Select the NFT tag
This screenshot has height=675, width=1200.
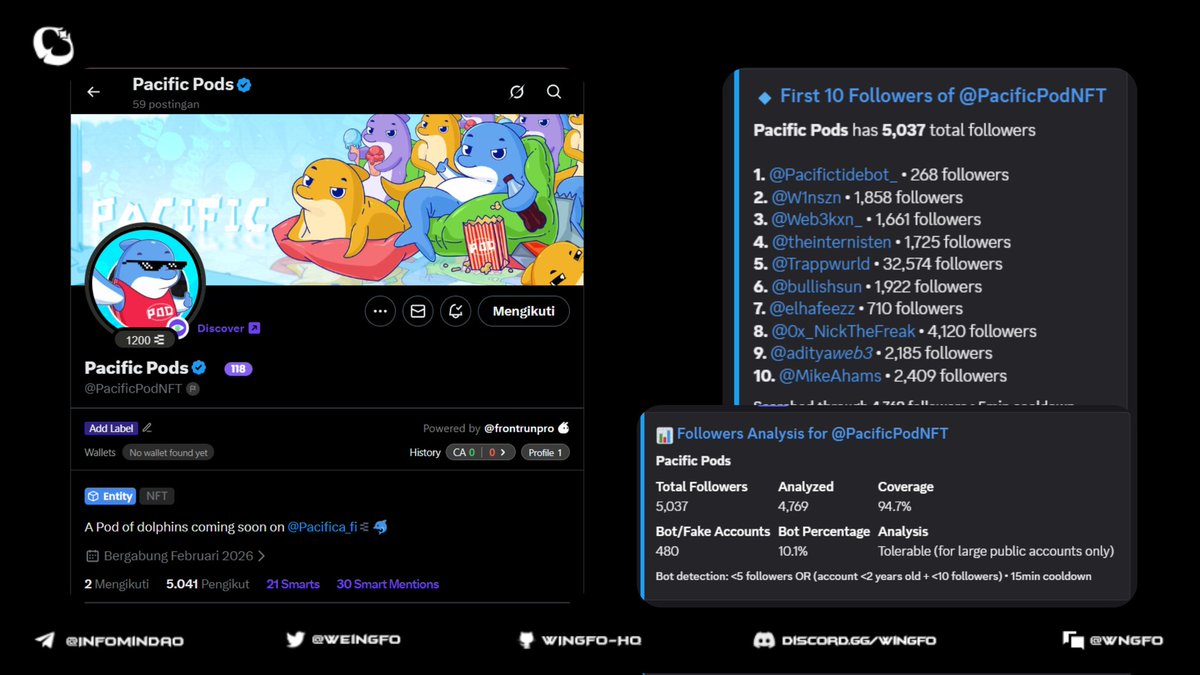(x=157, y=496)
